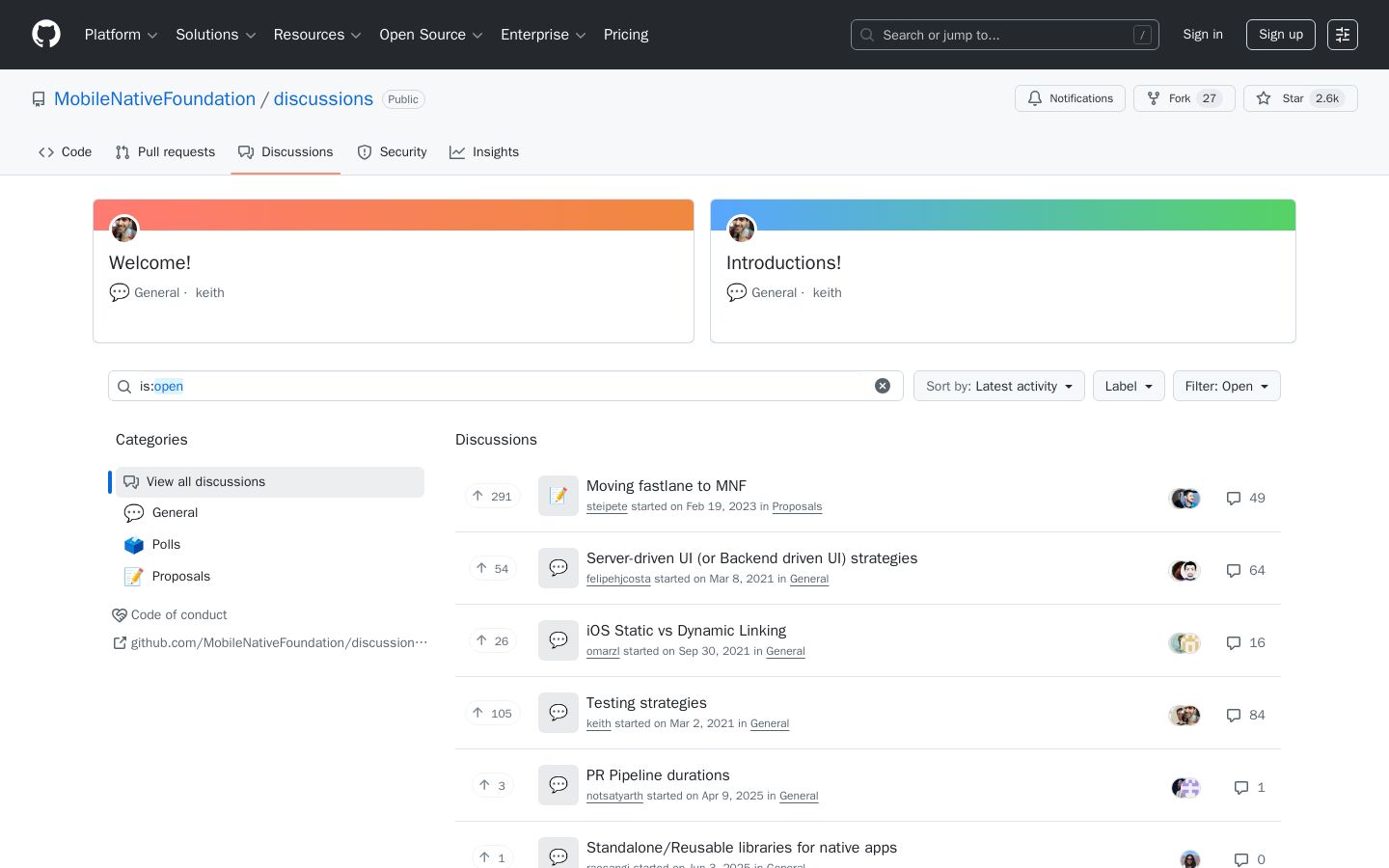
Task: Star the discussions repository
Action: point(1300,98)
